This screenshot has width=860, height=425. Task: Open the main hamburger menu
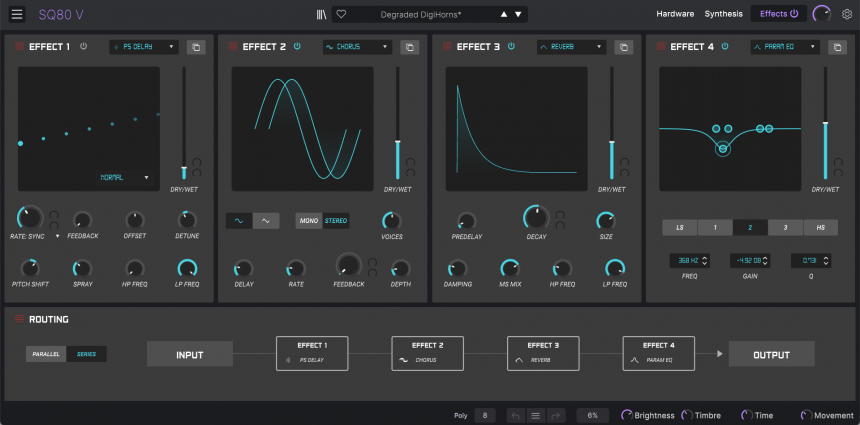pos(17,14)
